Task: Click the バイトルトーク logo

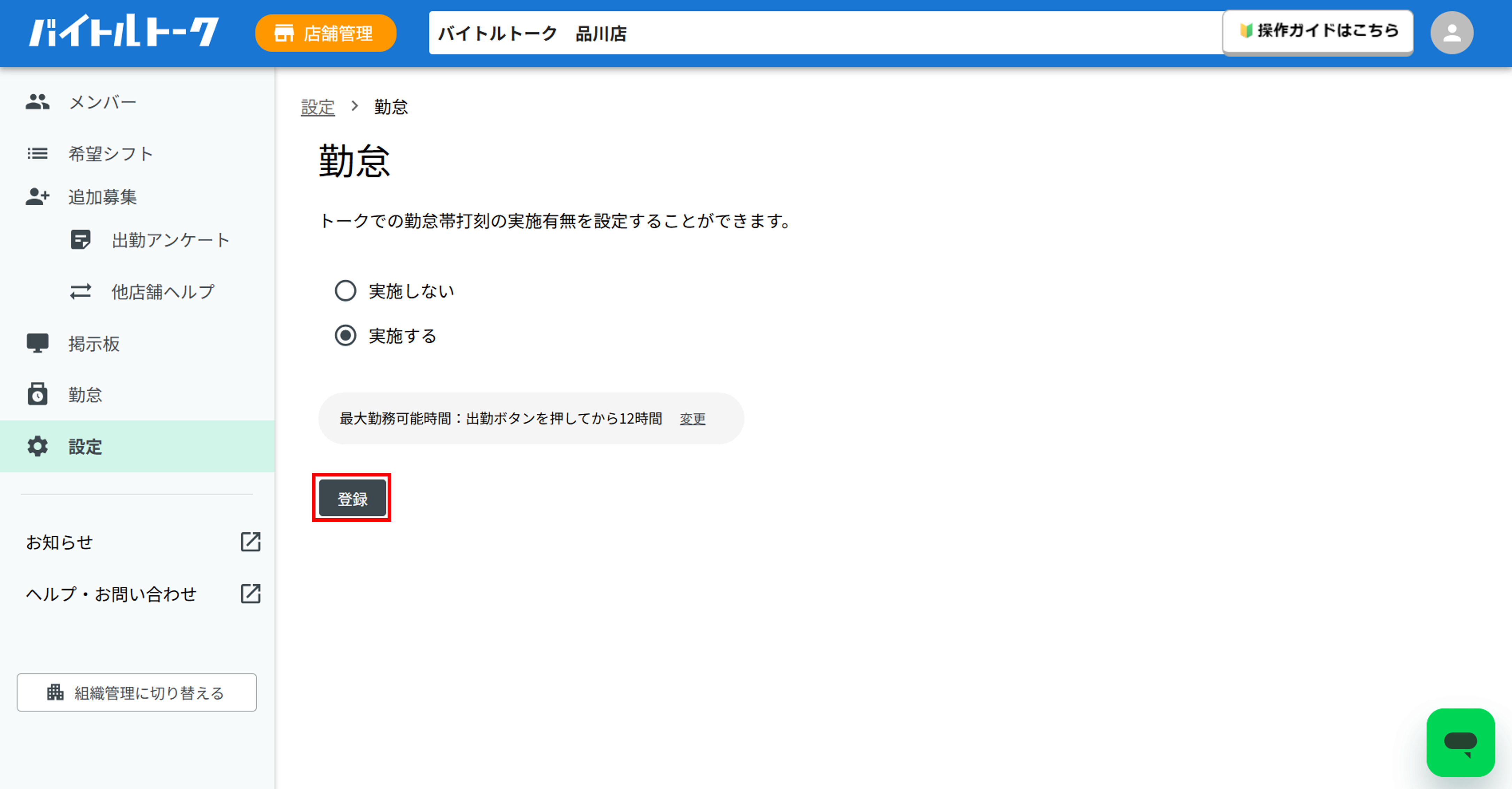Action: tap(124, 32)
